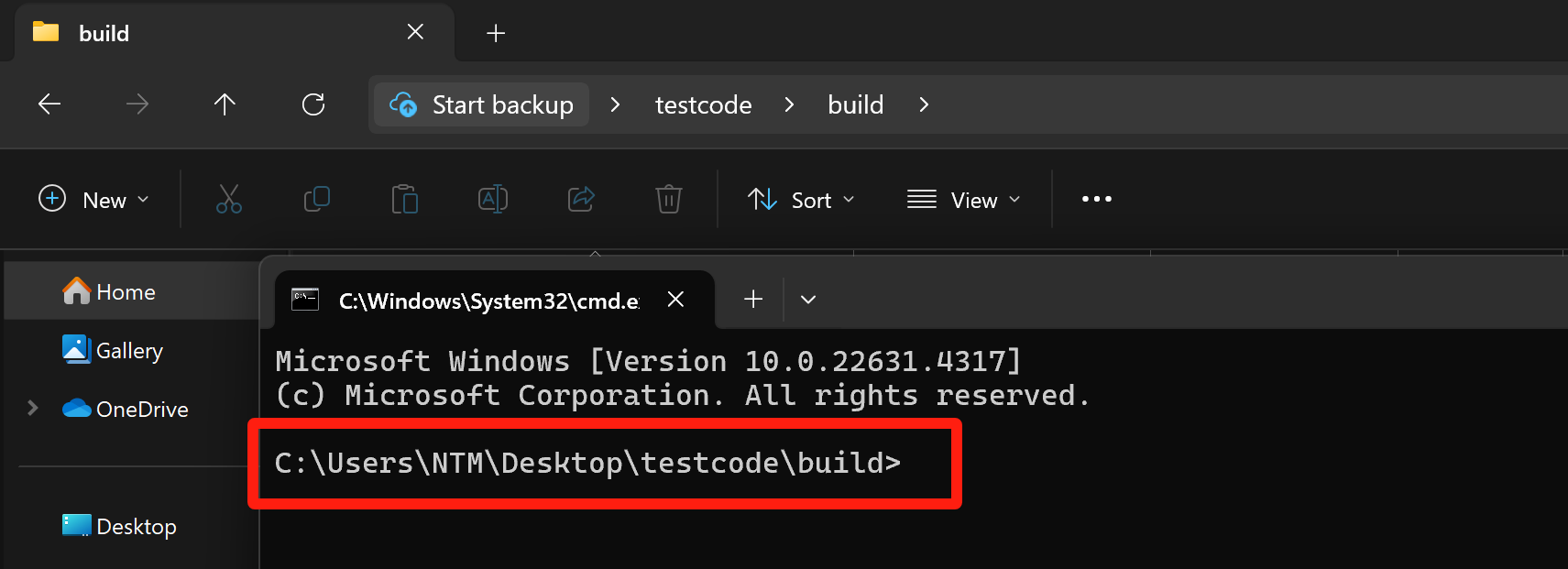Open terminal profile dropdown chevron

808,300
